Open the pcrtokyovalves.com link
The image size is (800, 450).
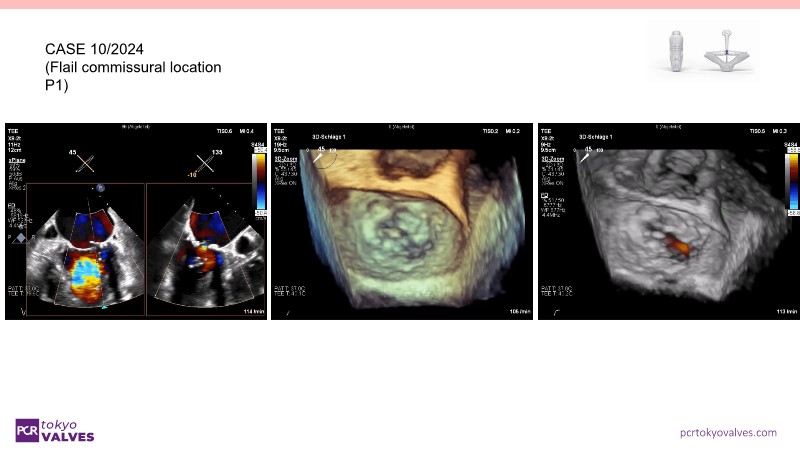[727, 432]
